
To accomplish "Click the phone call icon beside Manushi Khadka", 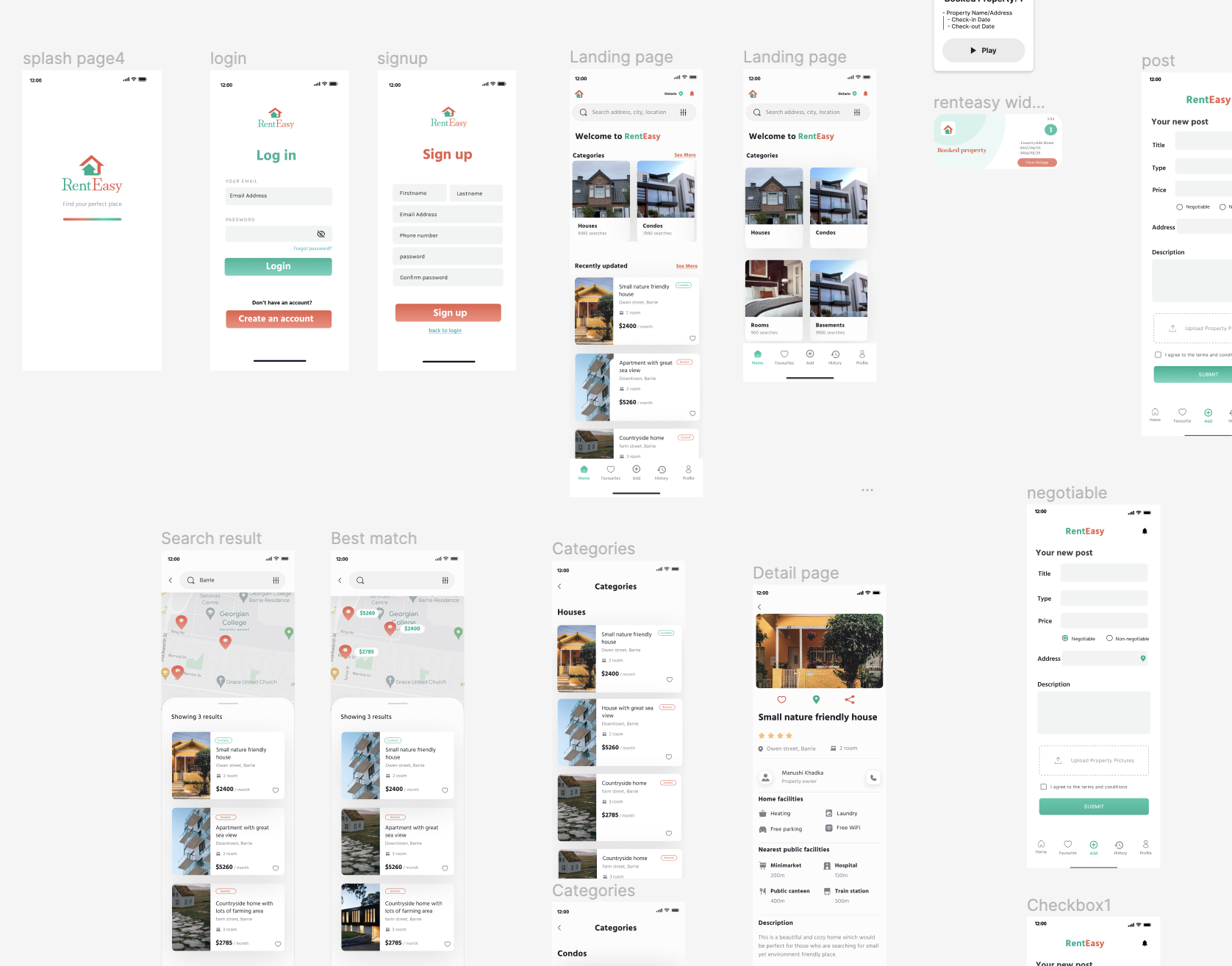I will [873, 777].
